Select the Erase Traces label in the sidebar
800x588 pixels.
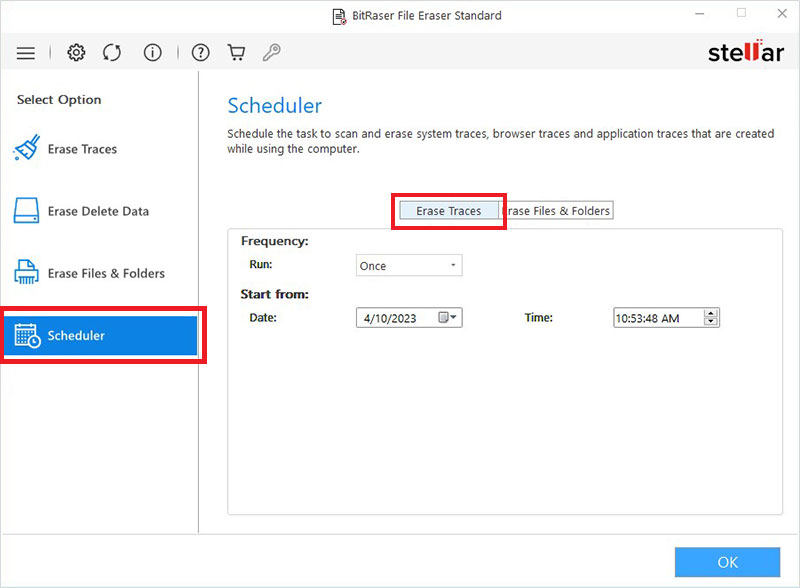[x=82, y=149]
